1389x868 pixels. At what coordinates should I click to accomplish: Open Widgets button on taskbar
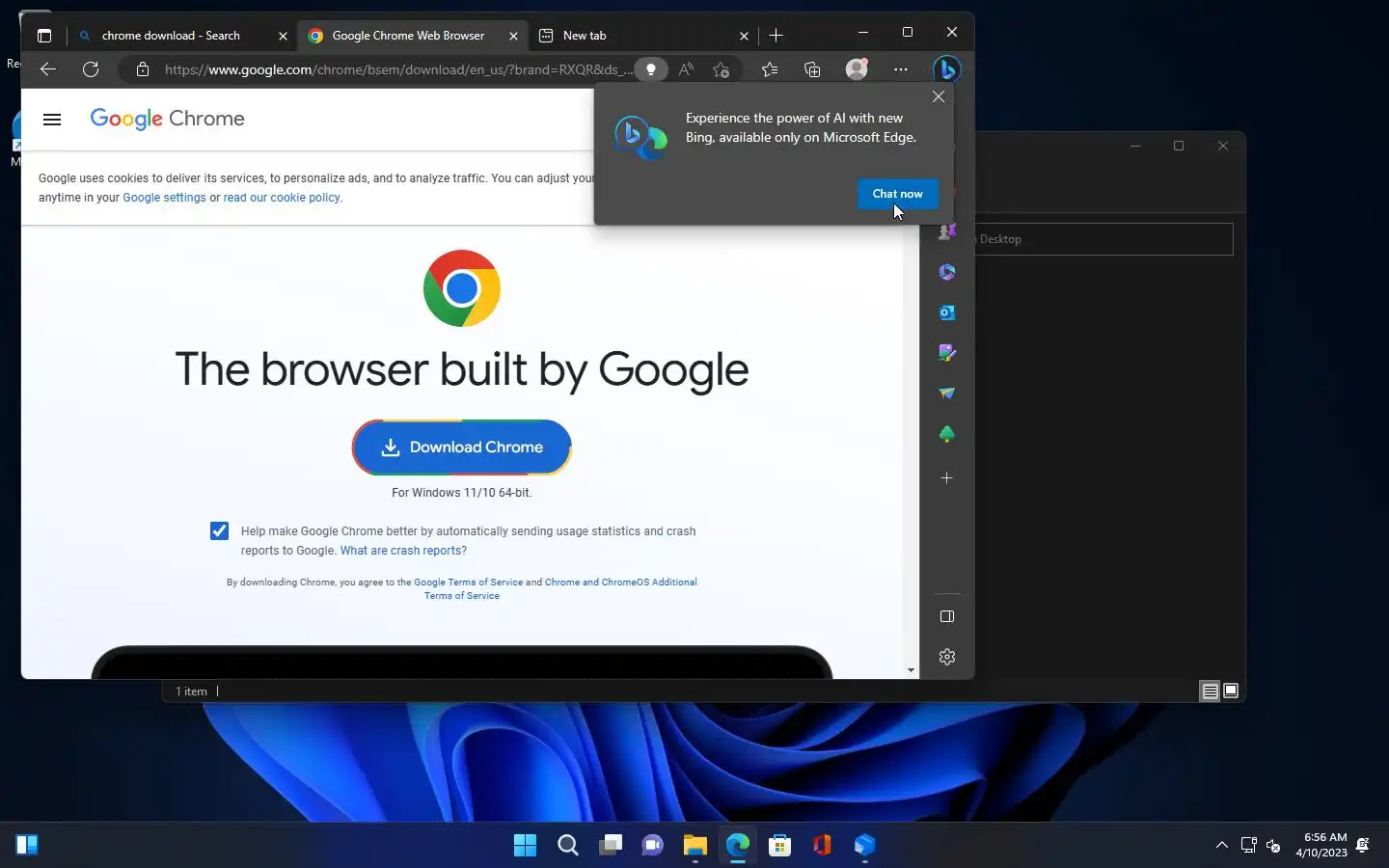[x=27, y=846]
